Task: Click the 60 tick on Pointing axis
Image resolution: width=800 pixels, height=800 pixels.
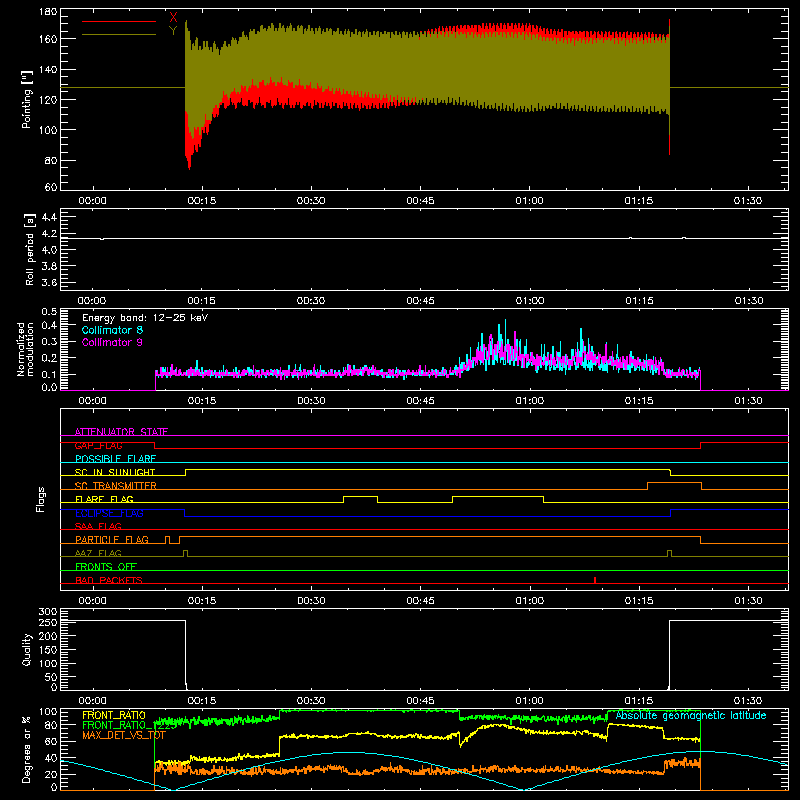Action: point(51,187)
